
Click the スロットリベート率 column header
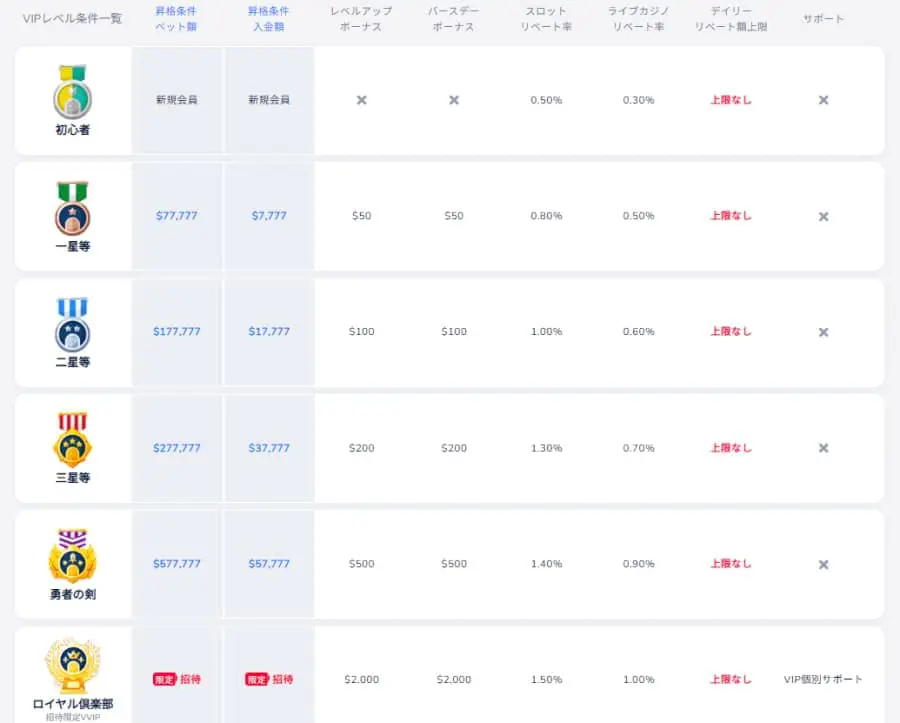(x=546, y=18)
